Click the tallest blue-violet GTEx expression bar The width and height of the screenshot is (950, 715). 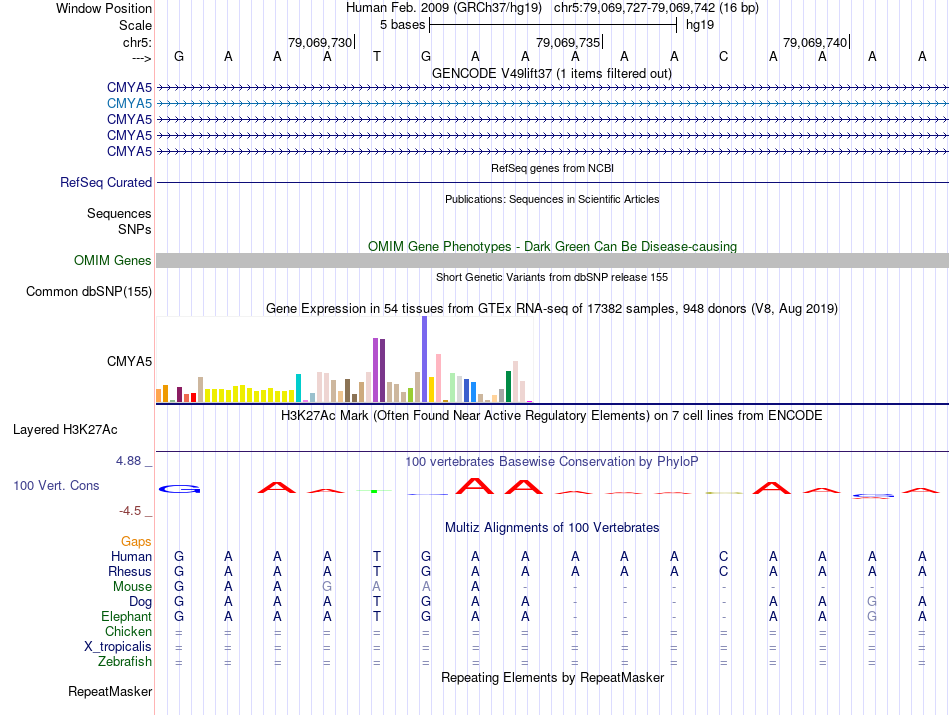tap(425, 359)
